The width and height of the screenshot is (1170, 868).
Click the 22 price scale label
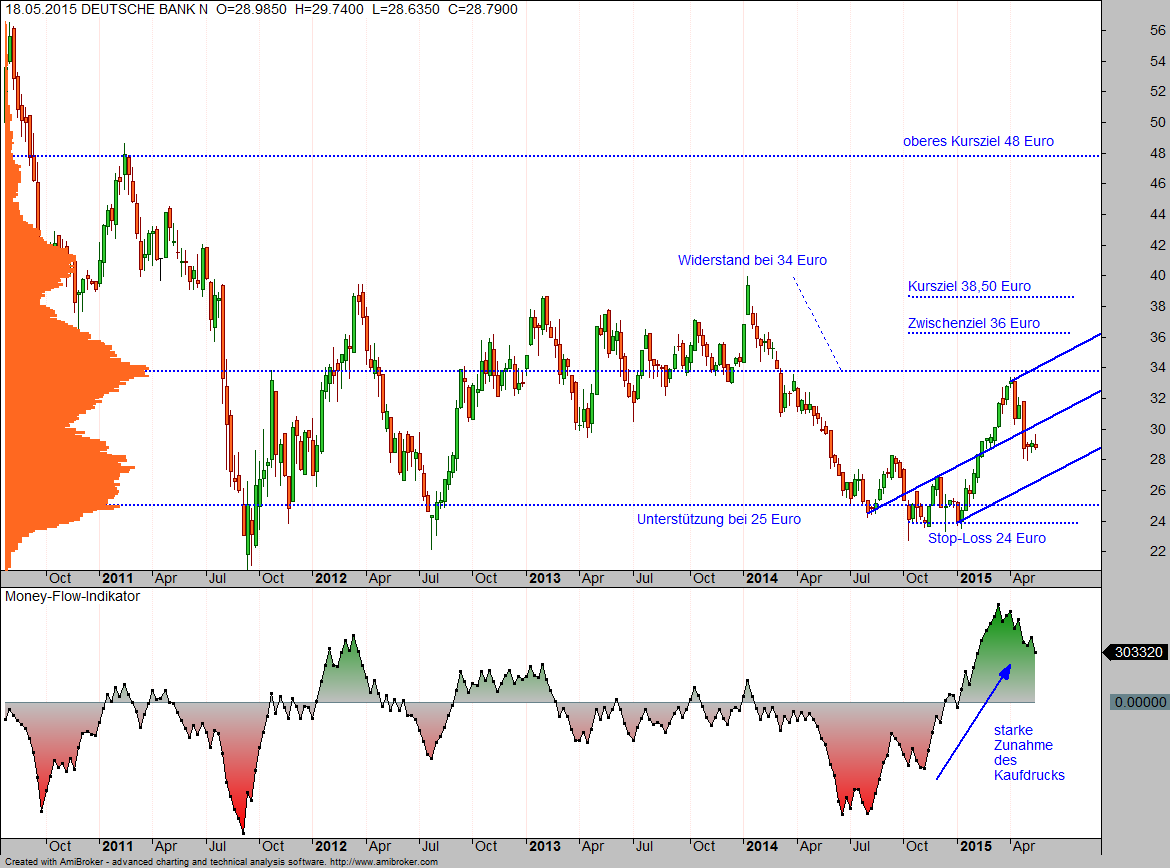coord(1157,551)
